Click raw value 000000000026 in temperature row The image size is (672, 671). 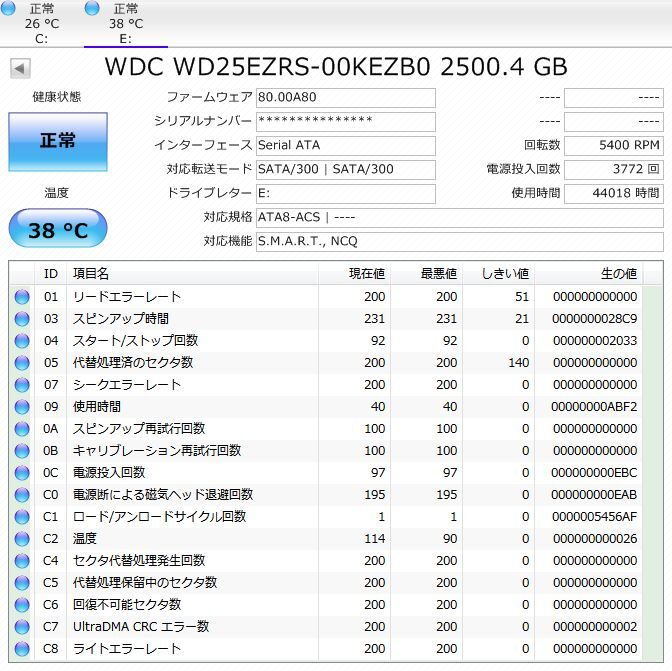coord(595,539)
